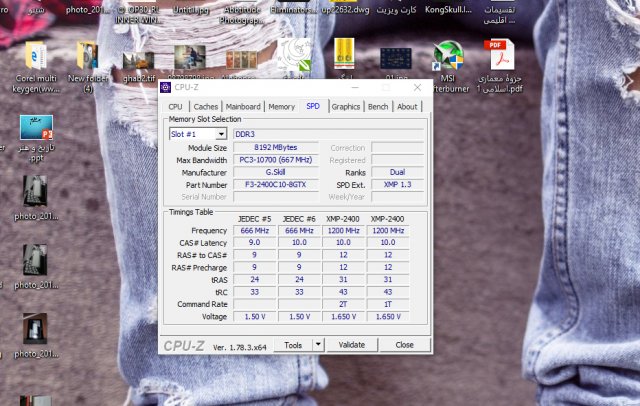
Task: Expand the Tools button dropdown arrow
Action: 318,345
